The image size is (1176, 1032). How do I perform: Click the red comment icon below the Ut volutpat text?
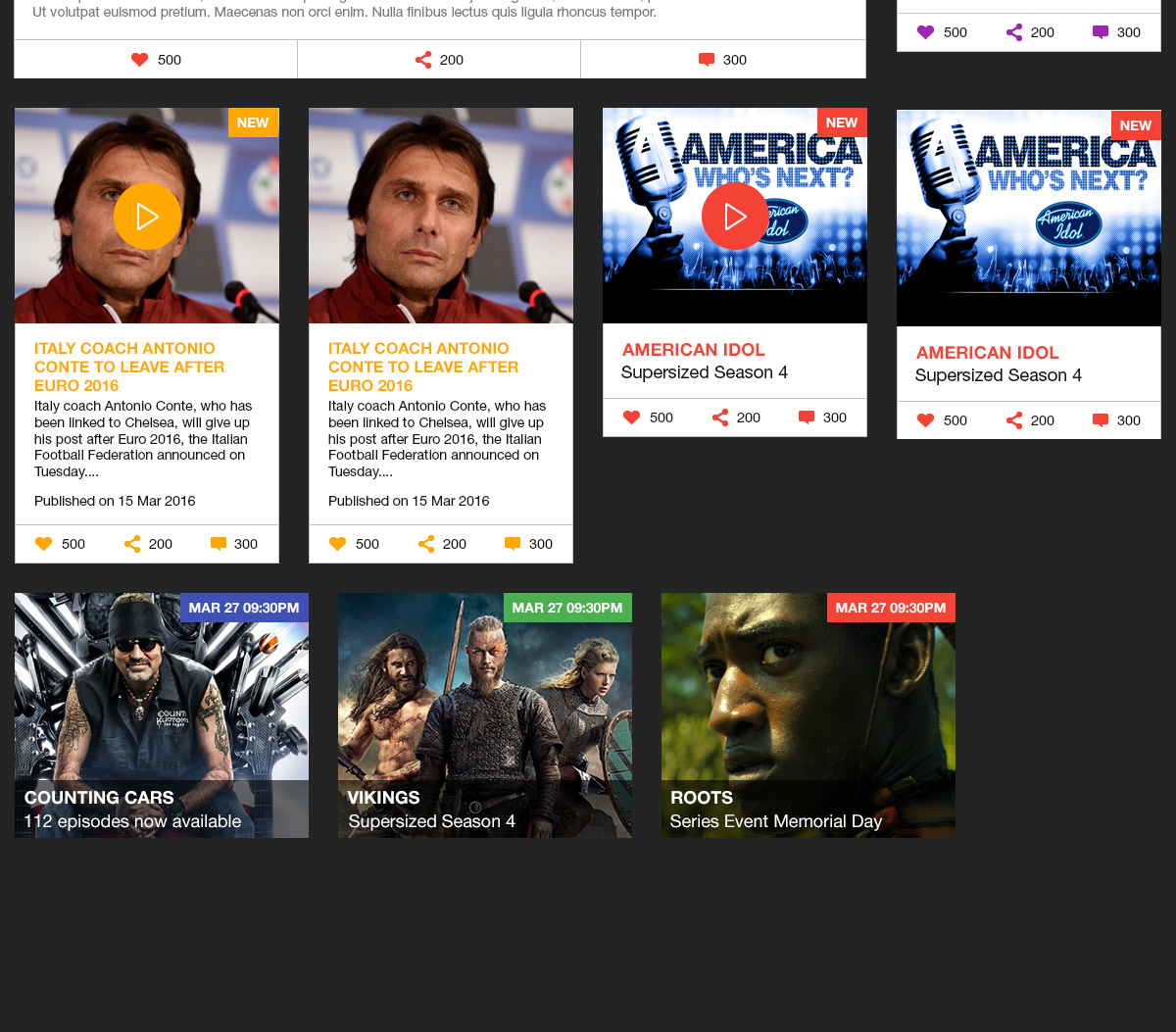[x=707, y=60]
